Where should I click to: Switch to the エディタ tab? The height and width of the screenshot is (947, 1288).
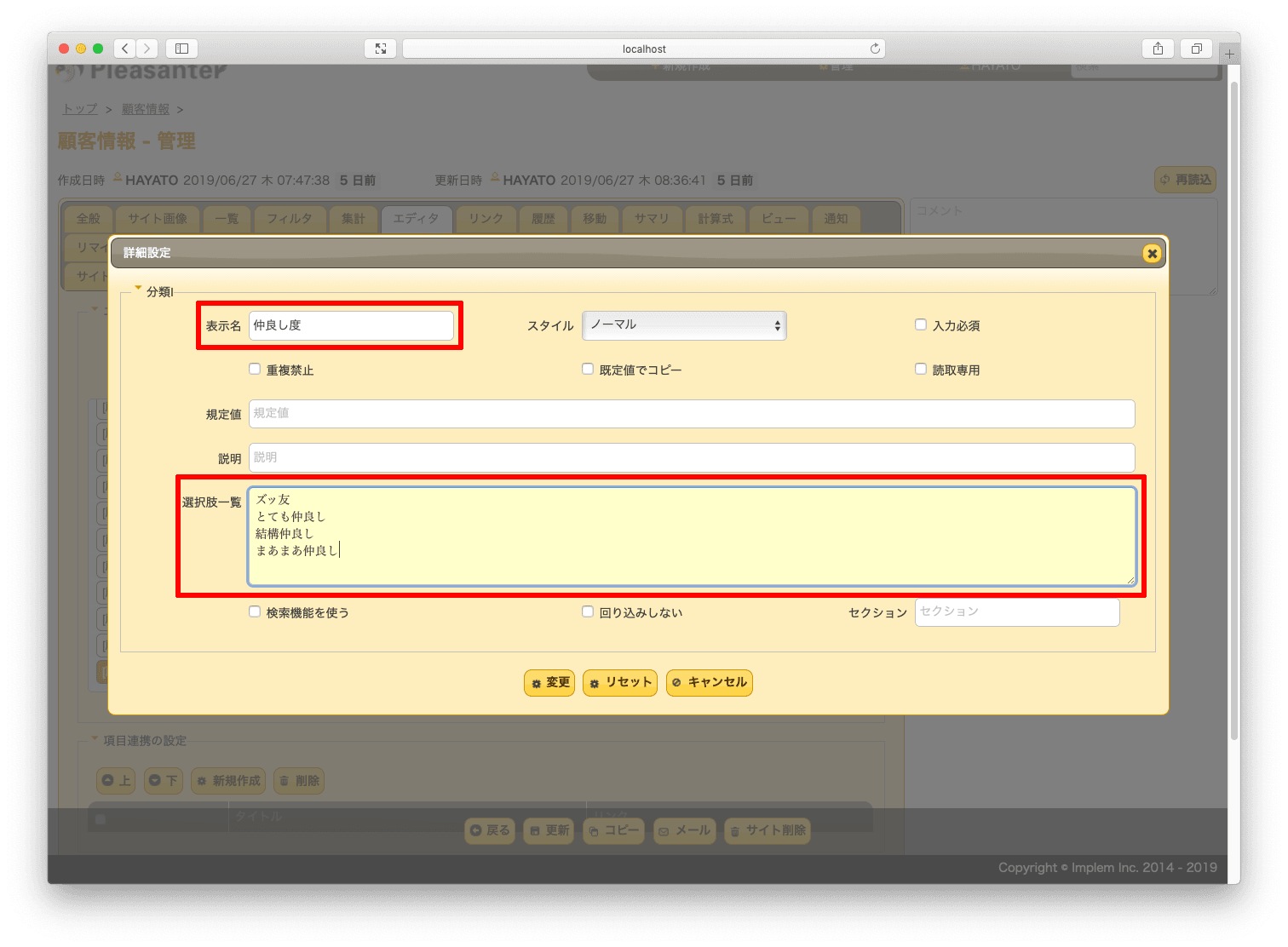click(417, 219)
